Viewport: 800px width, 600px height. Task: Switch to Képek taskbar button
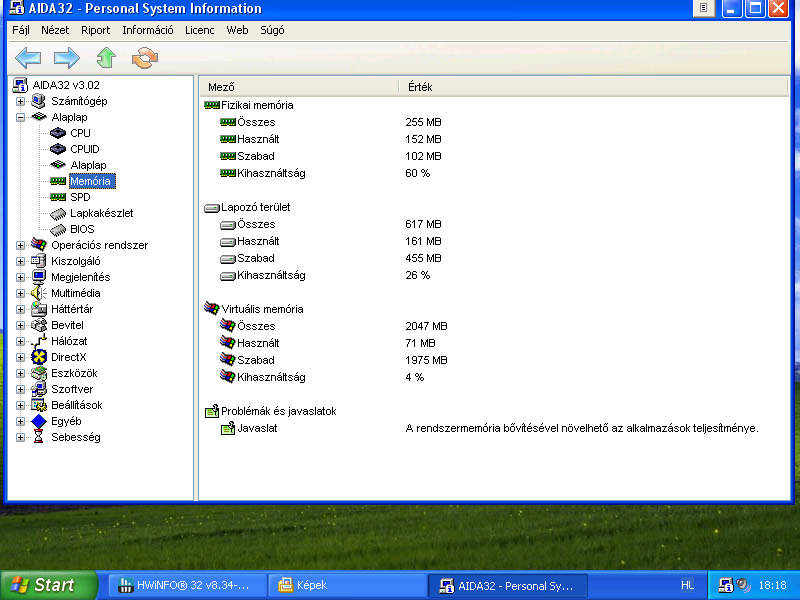click(x=347, y=585)
